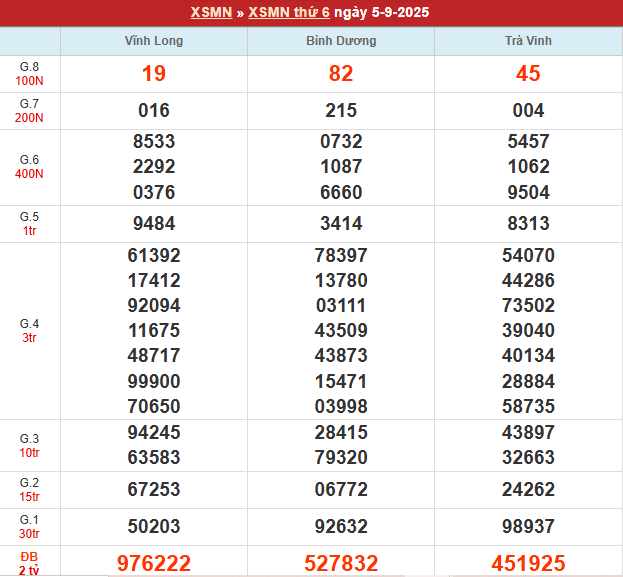Select G.4 number 92094
The image size is (623, 577).
click(154, 306)
